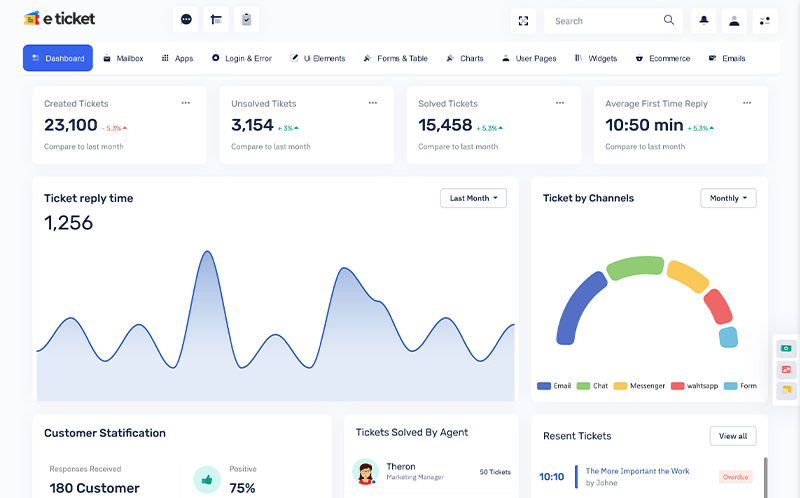Click the View all button in Resent Tickets
Image resolution: width=800 pixels, height=498 pixels.
coord(733,436)
